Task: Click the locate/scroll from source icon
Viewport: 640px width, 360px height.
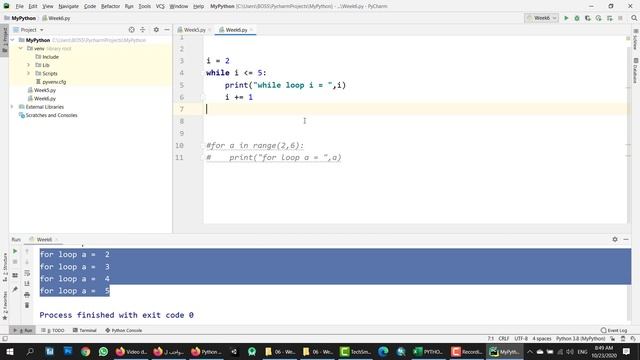Action: 131,30
